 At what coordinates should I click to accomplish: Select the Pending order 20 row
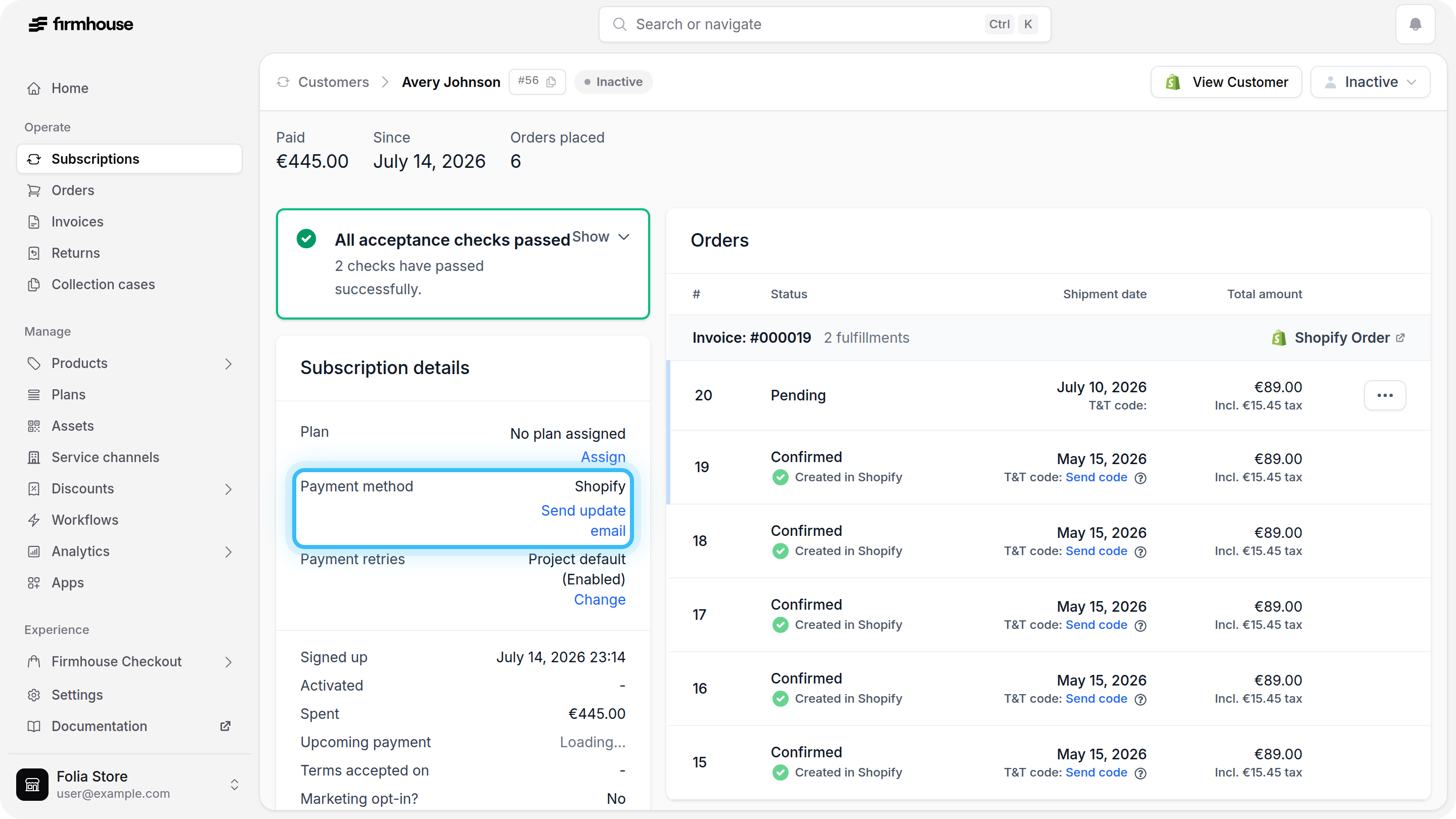click(1049, 395)
